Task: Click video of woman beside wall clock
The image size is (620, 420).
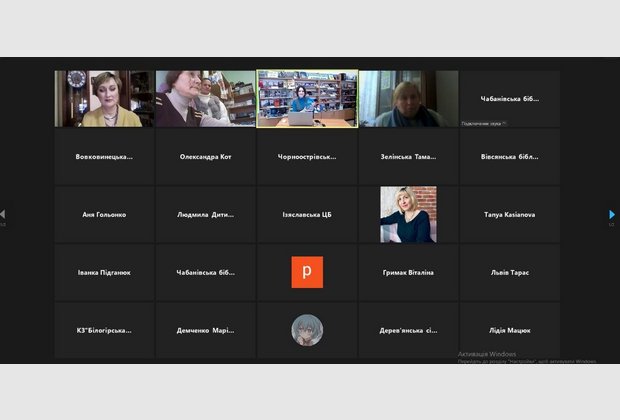Action: 104,99
